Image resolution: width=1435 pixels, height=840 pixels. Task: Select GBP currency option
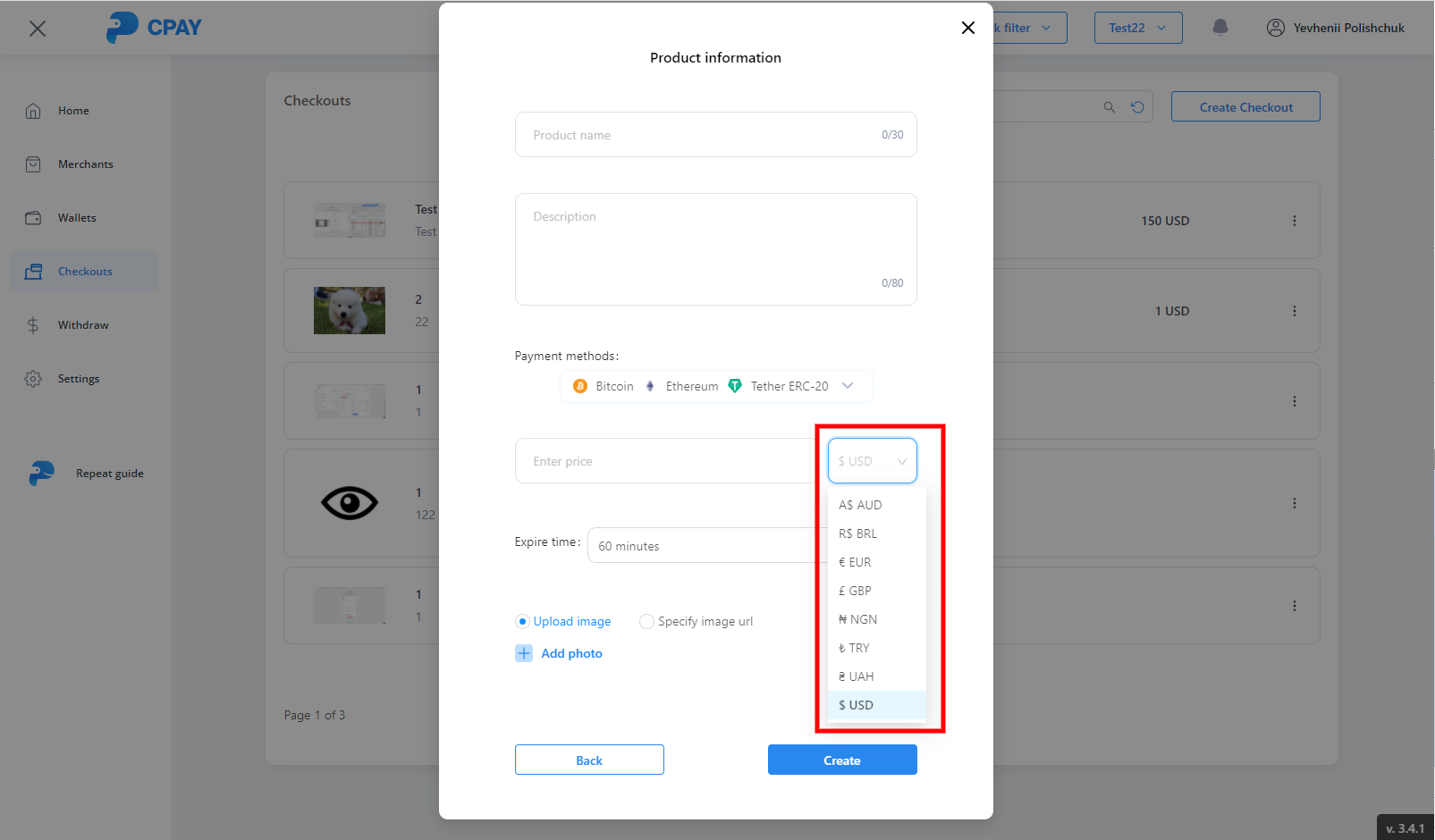[x=856, y=591]
